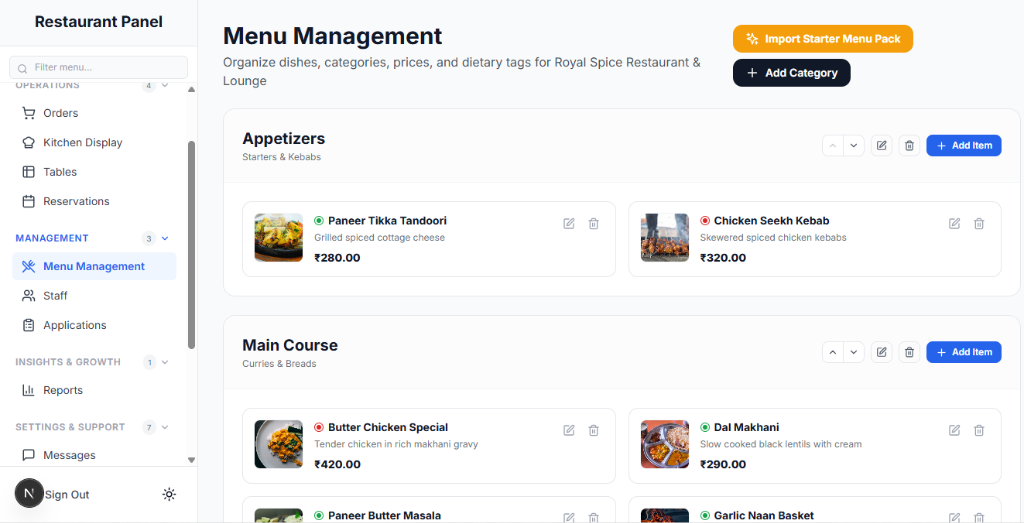
Task: Click the Reports bar chart icon
Action: [x=28, y=390]
